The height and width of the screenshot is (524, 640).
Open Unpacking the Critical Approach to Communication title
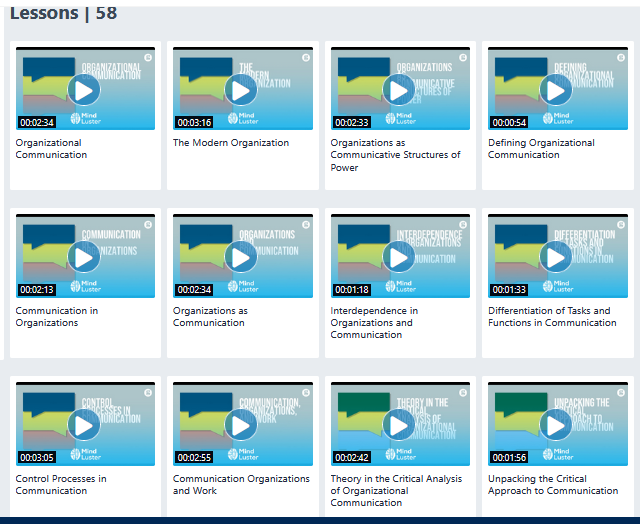pyautogui.click(x=553, y=485)
